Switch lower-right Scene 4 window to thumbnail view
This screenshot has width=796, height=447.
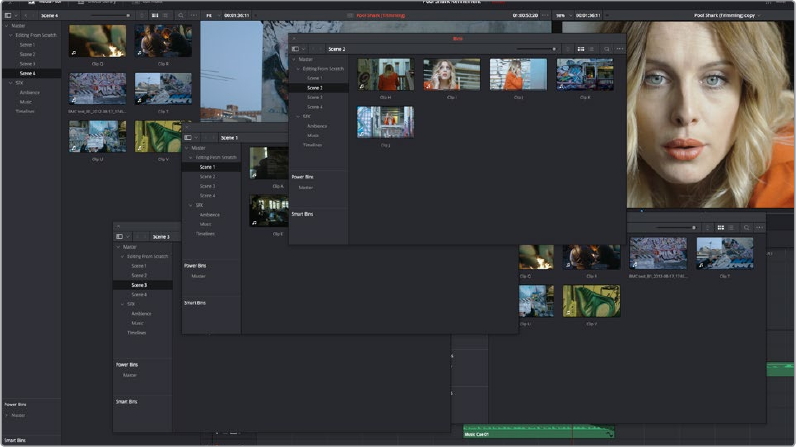720,228
